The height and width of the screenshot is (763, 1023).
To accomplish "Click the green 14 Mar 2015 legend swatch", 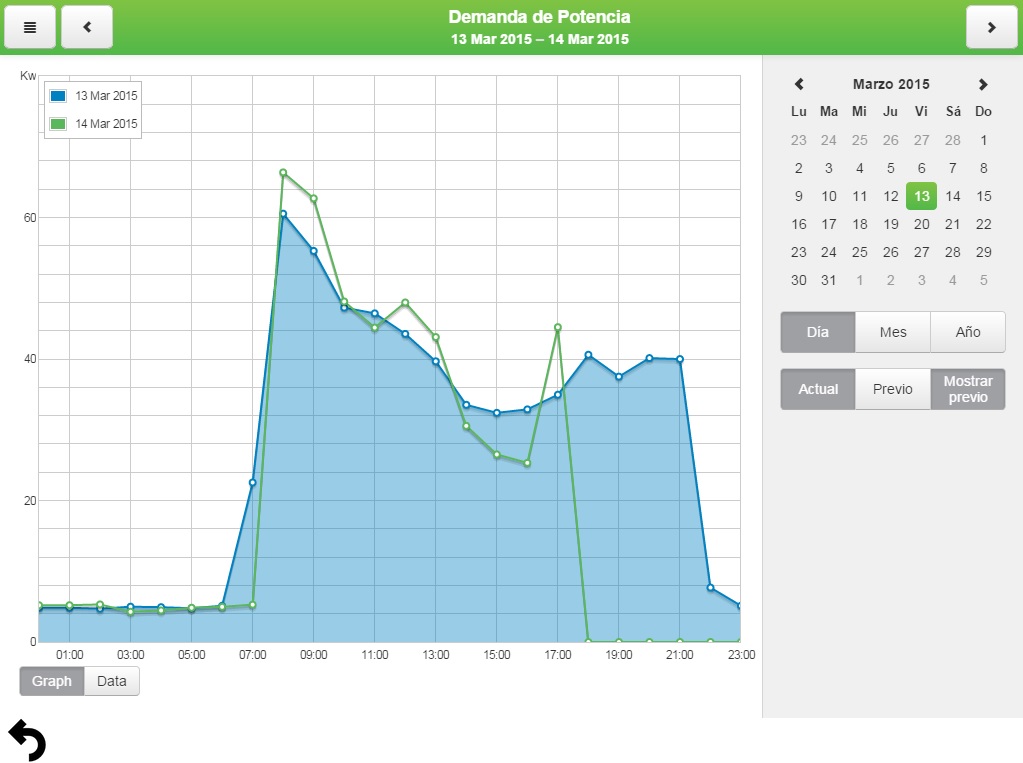I will pos(58,124).
